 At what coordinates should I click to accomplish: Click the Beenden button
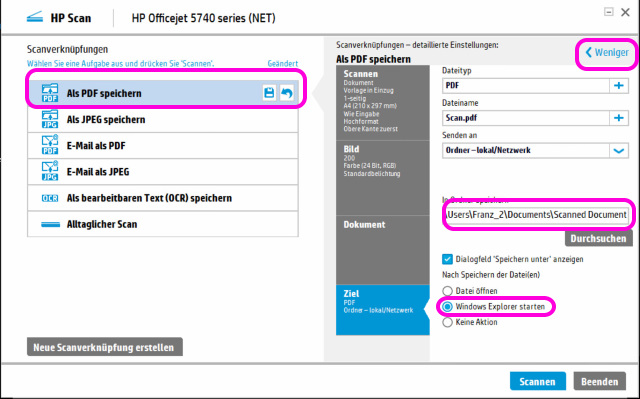(x=600, y=381)
